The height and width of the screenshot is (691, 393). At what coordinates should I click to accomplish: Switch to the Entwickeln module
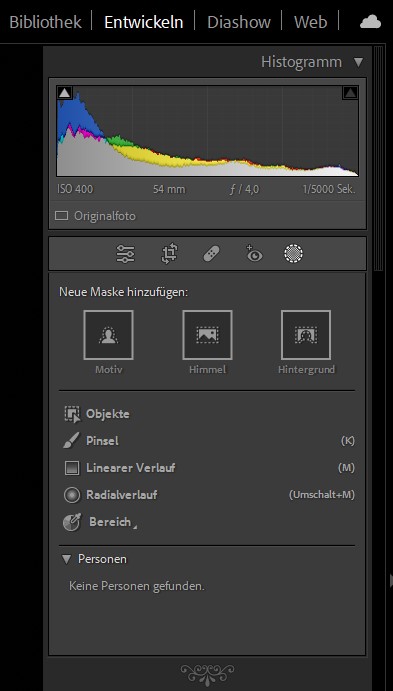tap(144, 22)
